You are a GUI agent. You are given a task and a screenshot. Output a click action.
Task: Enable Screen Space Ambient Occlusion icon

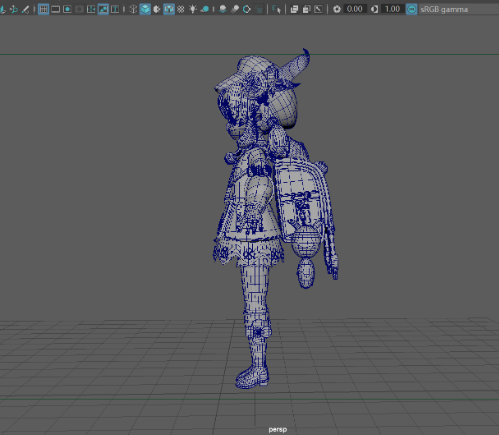pos(223,9)
